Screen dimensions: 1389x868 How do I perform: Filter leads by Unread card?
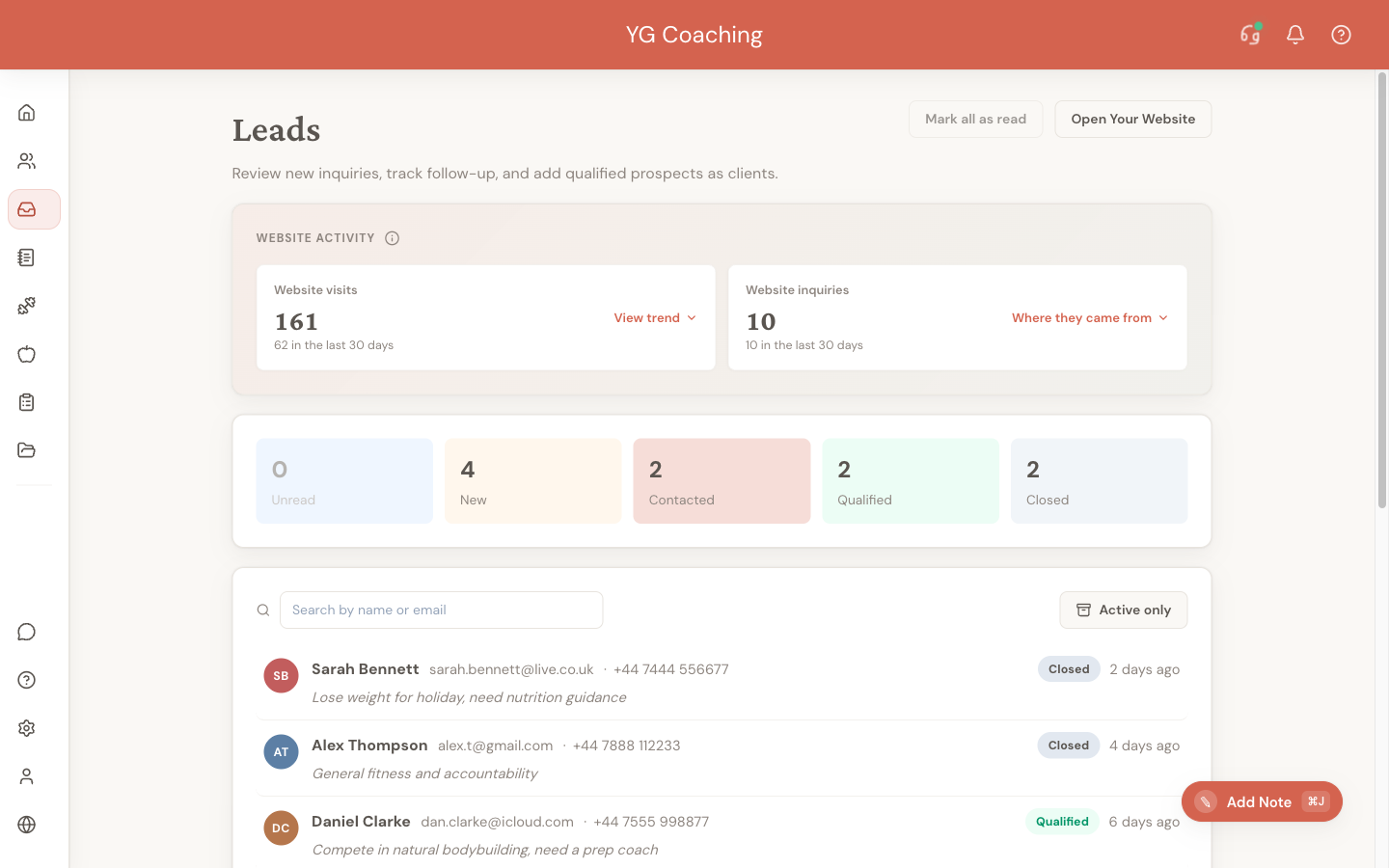(344, 481)
